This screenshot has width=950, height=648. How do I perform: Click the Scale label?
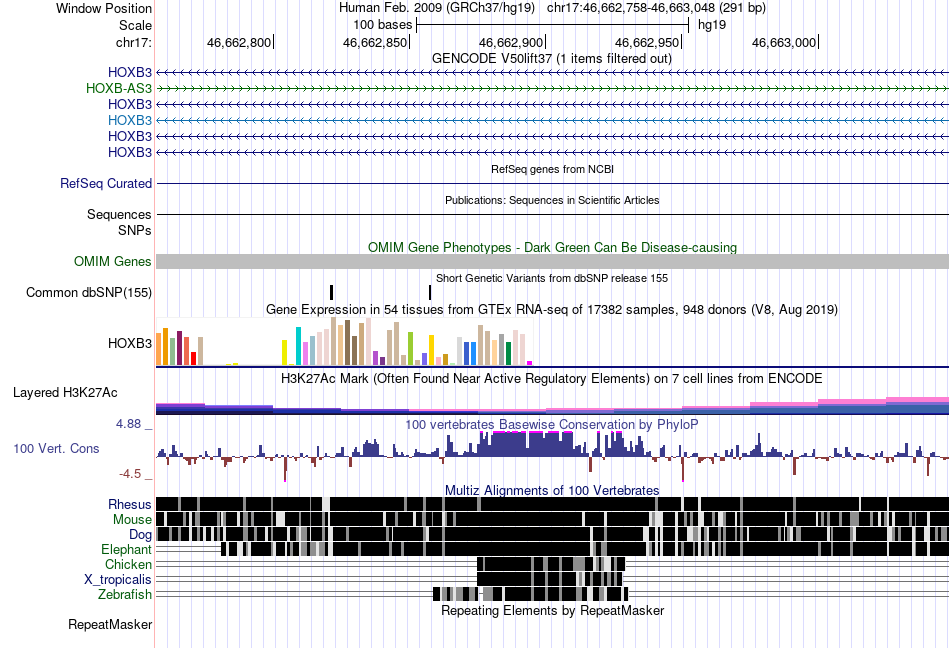point(135,25)
